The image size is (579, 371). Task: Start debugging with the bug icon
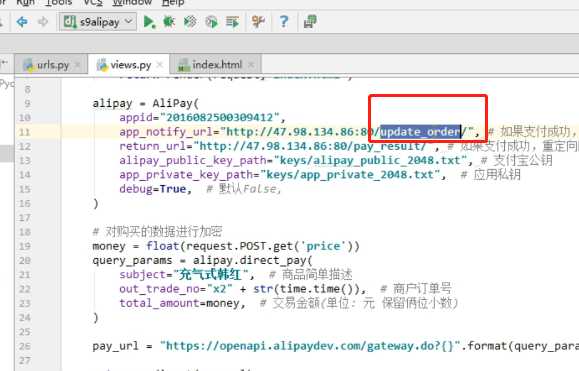(x=169, y=22)
